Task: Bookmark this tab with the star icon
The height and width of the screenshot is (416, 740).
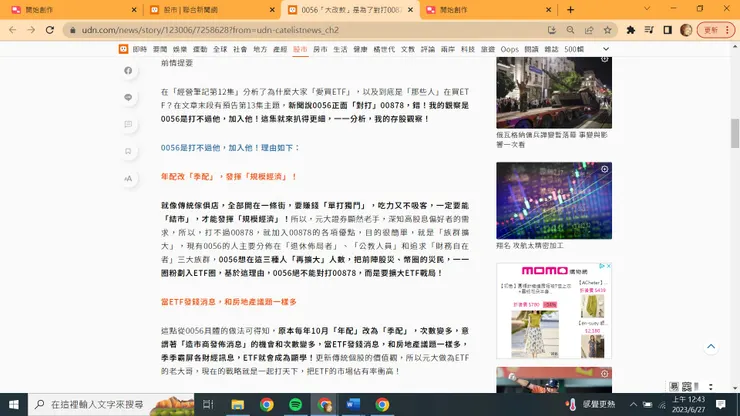Action: (607, 30)
